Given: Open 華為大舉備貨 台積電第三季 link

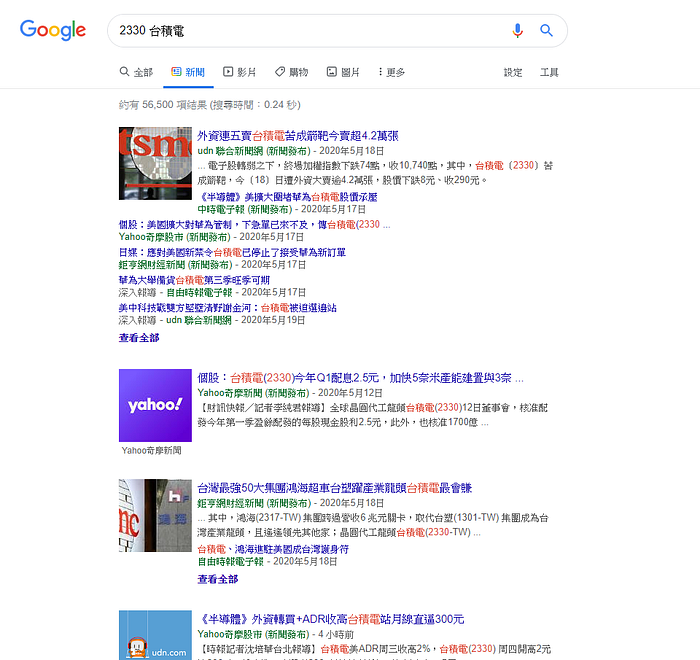Looking at the screenshot, I should 194,280.
